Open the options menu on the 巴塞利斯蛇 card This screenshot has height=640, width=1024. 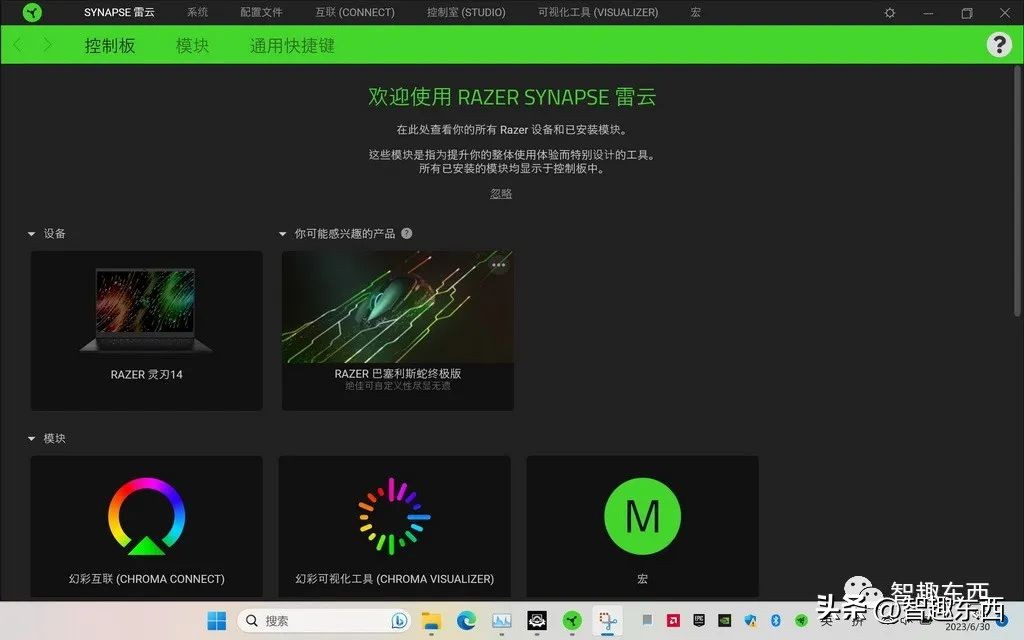(x=498, y=265)
